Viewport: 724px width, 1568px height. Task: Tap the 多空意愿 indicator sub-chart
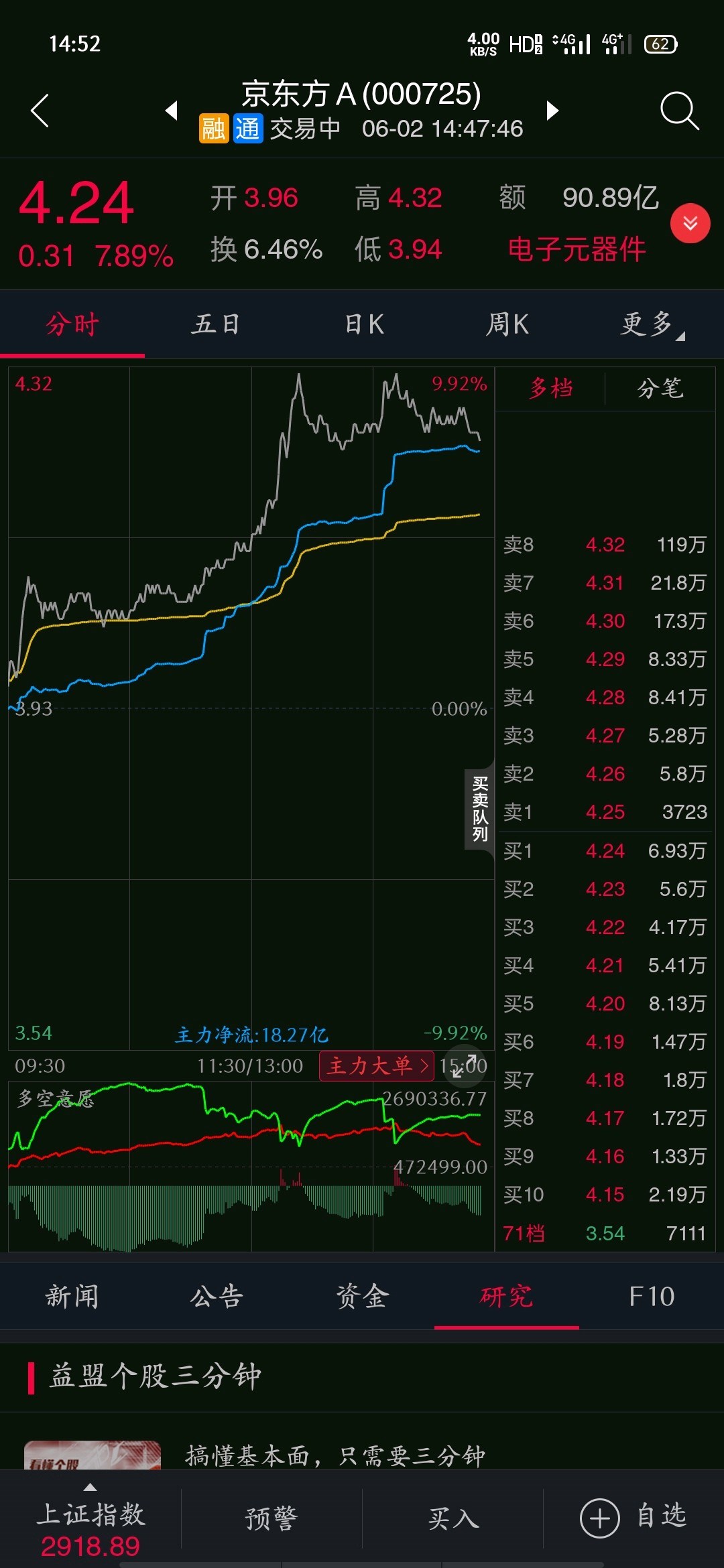pos(251,1166)
